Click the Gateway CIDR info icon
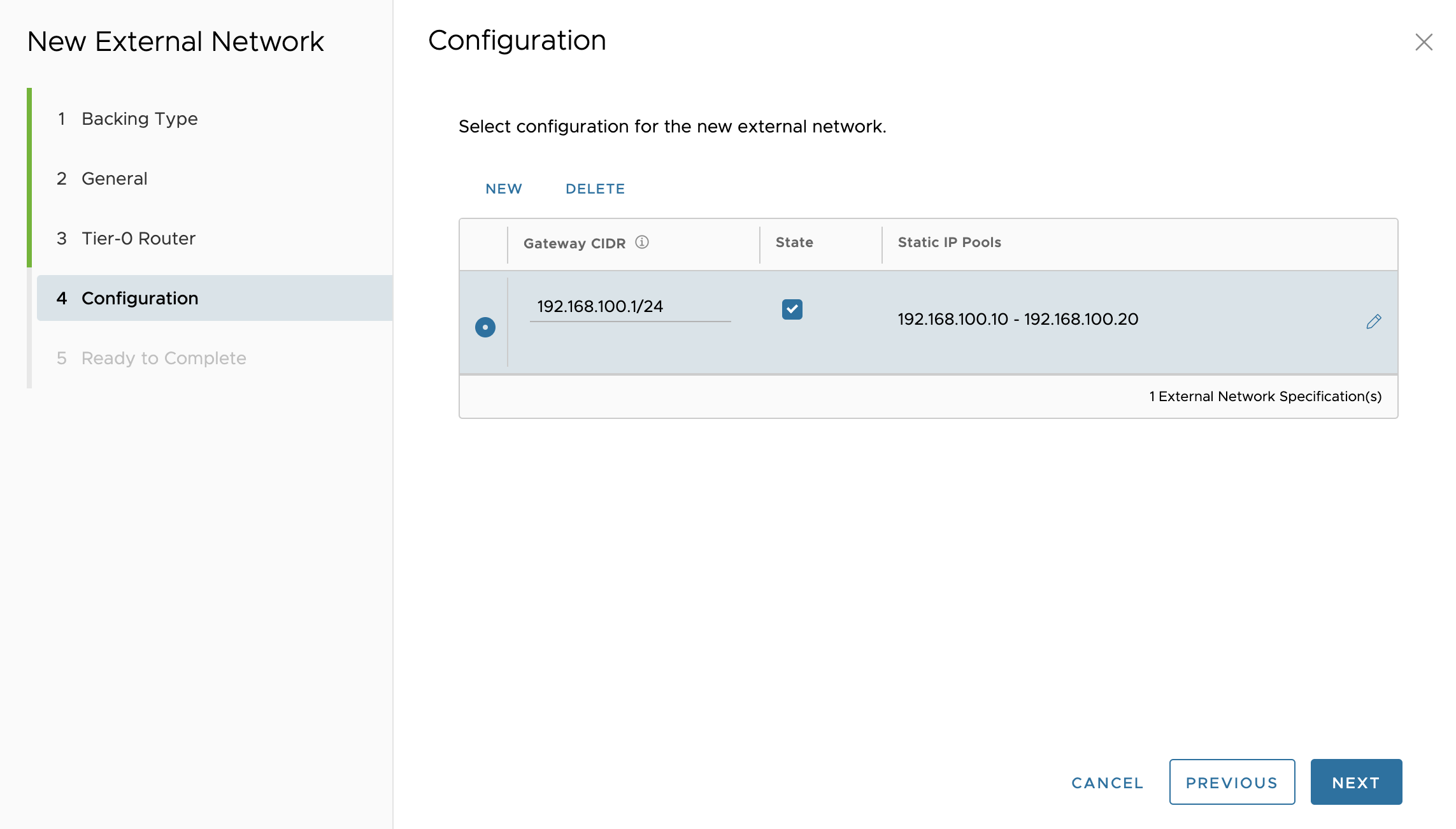 pyautogui.click(x=642, y=243)
